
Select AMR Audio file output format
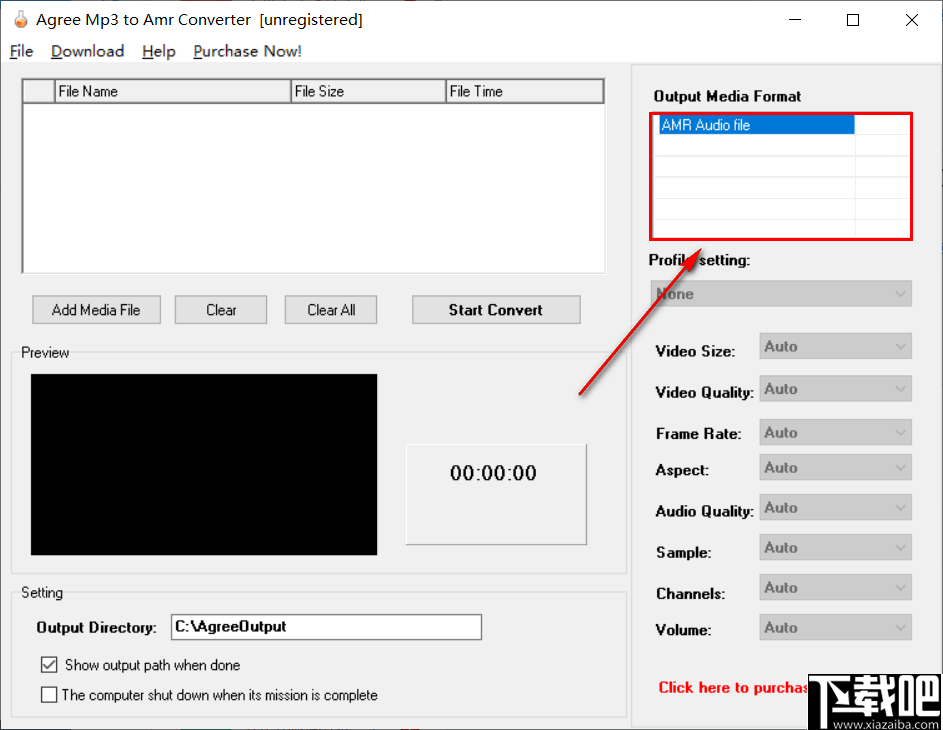(754, 124)
